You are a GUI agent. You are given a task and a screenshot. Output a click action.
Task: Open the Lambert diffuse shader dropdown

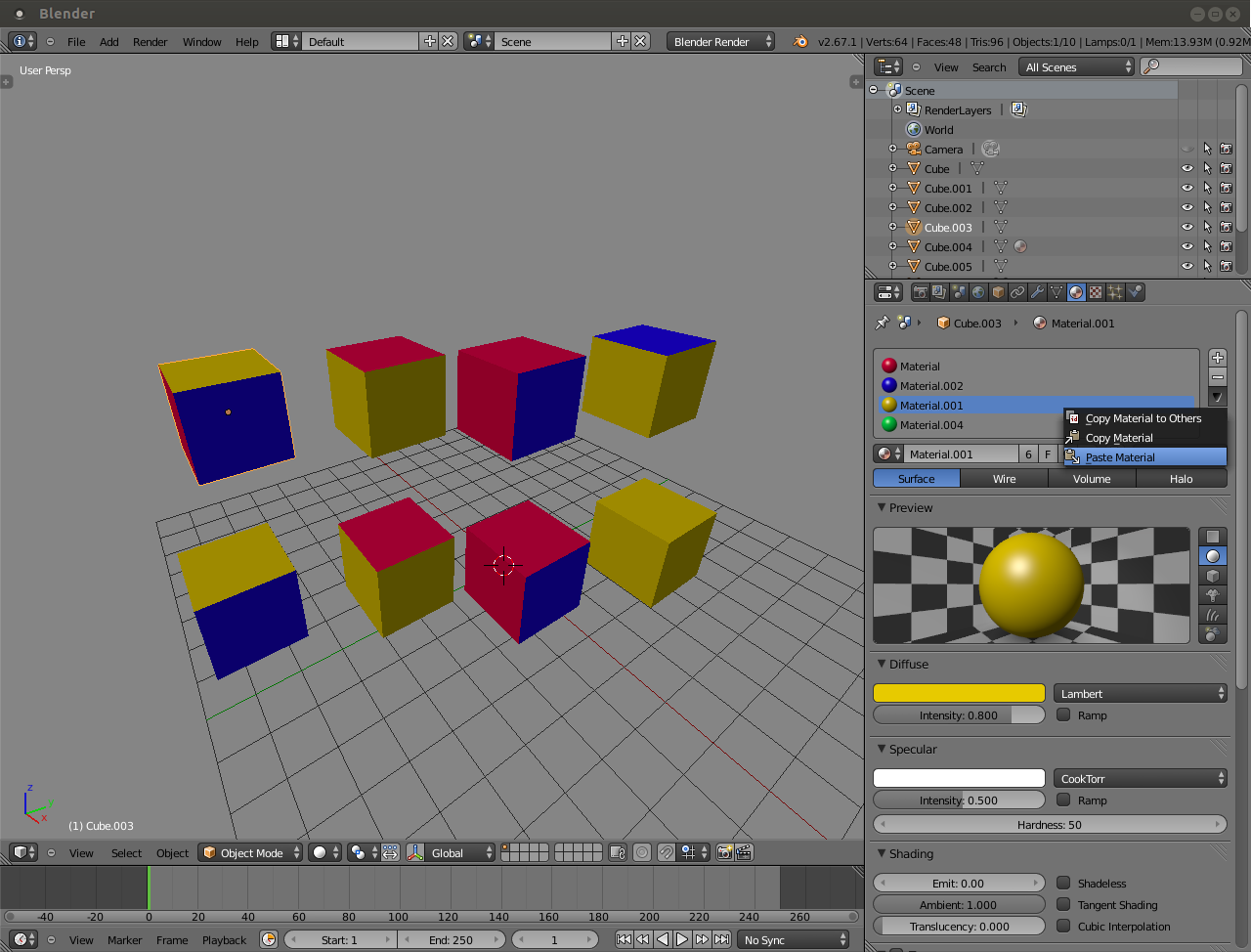coord(1141,693)
